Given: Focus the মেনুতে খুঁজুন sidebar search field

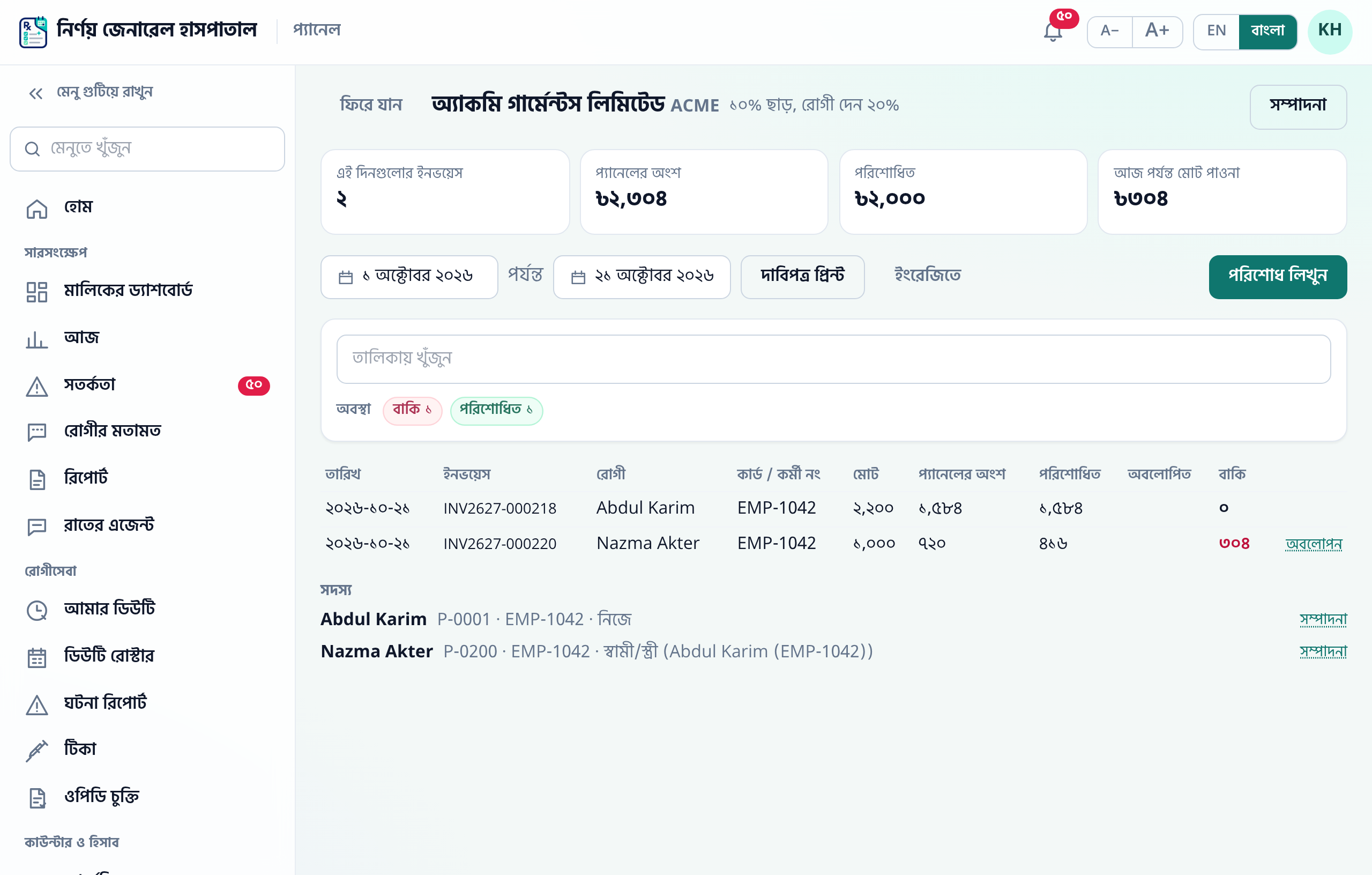Looking at the screenshot, I should pos(147,149).
